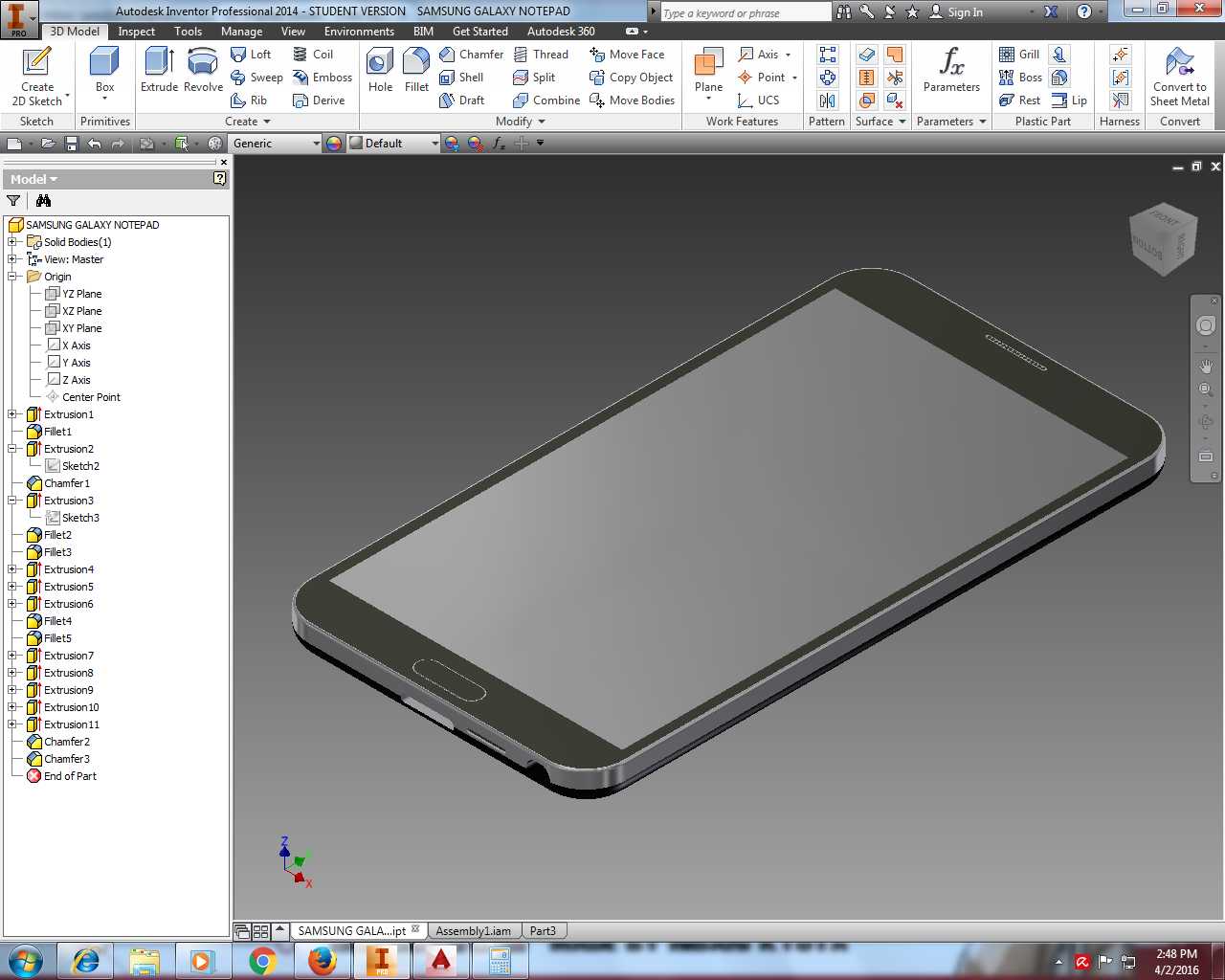The image size is (1225, 980).
Task: Click Sign In link
Action: pyautogui.click(x=957, y=12)
